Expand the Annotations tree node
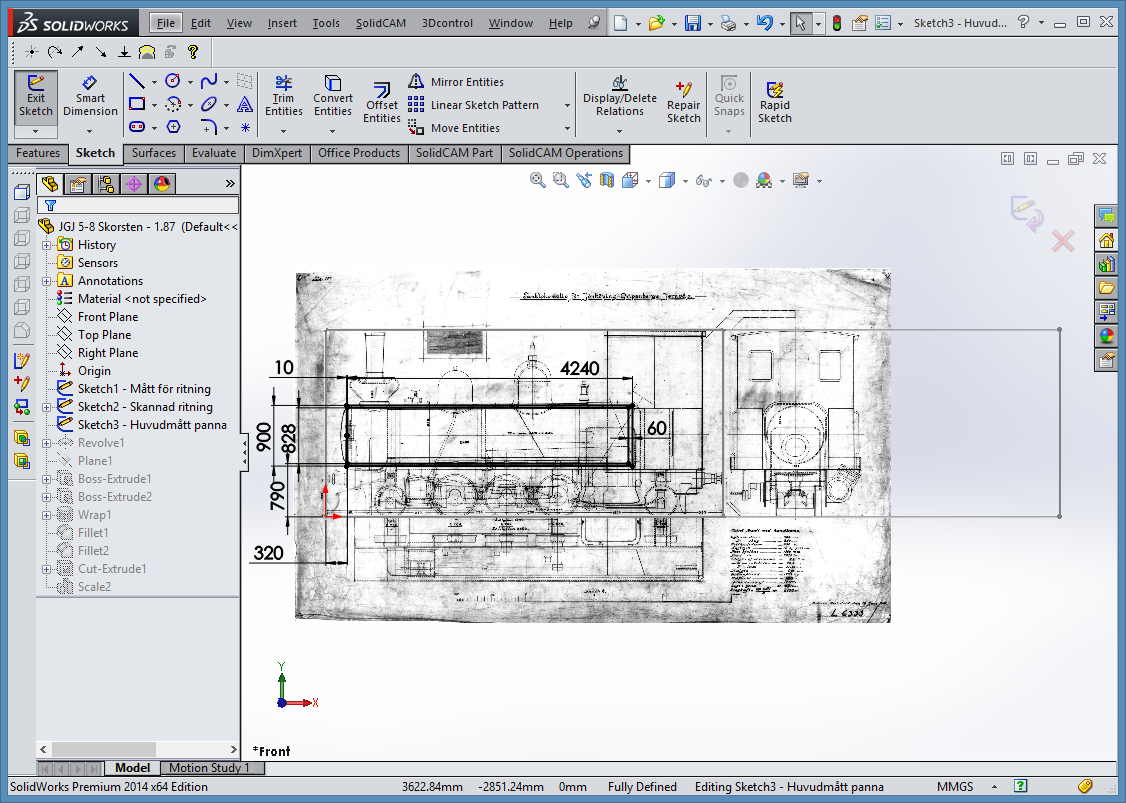1126x803 pixels. pyautogui.click(x=47, y=281)
